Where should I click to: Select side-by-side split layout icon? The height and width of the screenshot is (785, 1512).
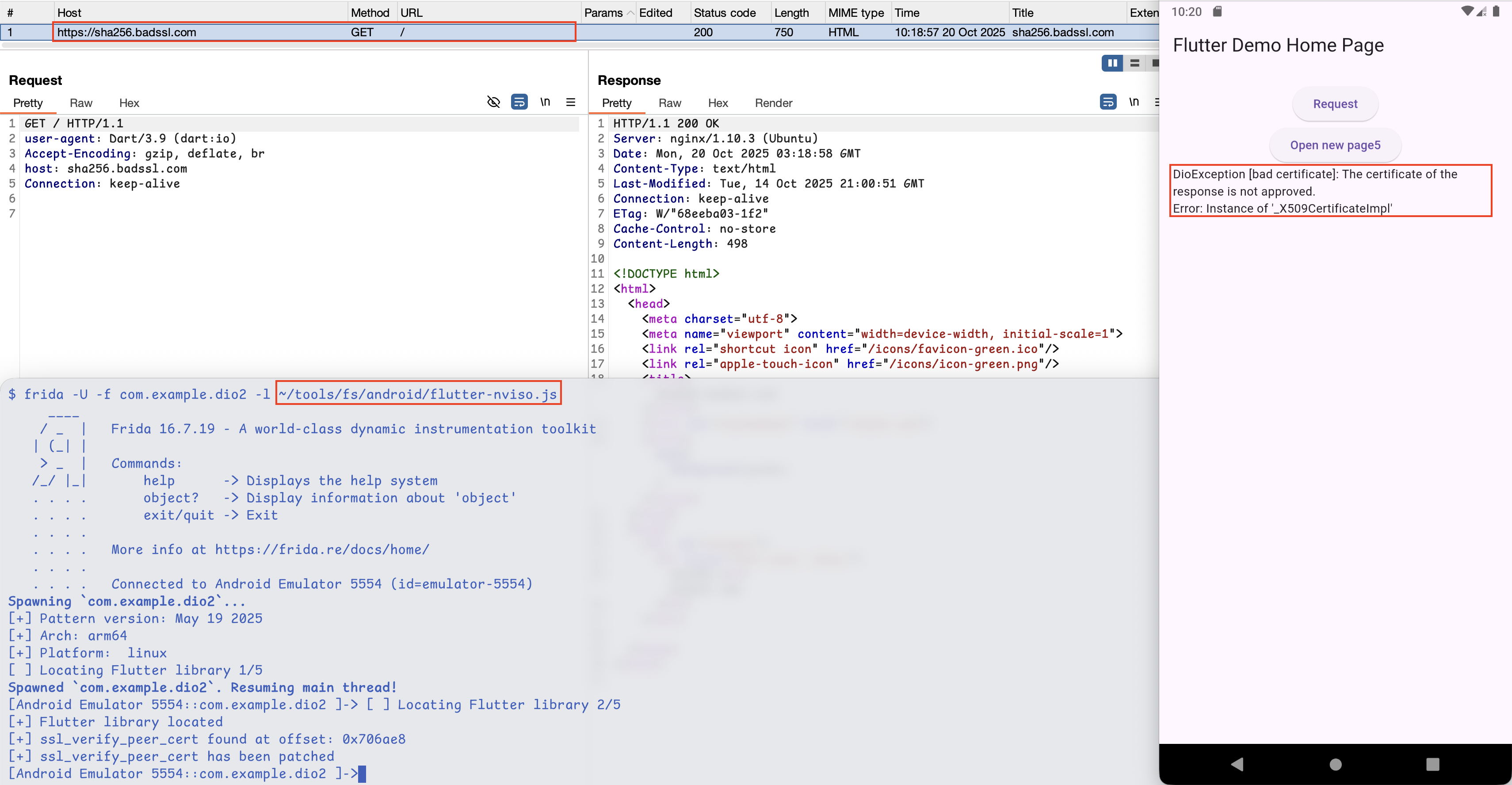[1112, 63]
